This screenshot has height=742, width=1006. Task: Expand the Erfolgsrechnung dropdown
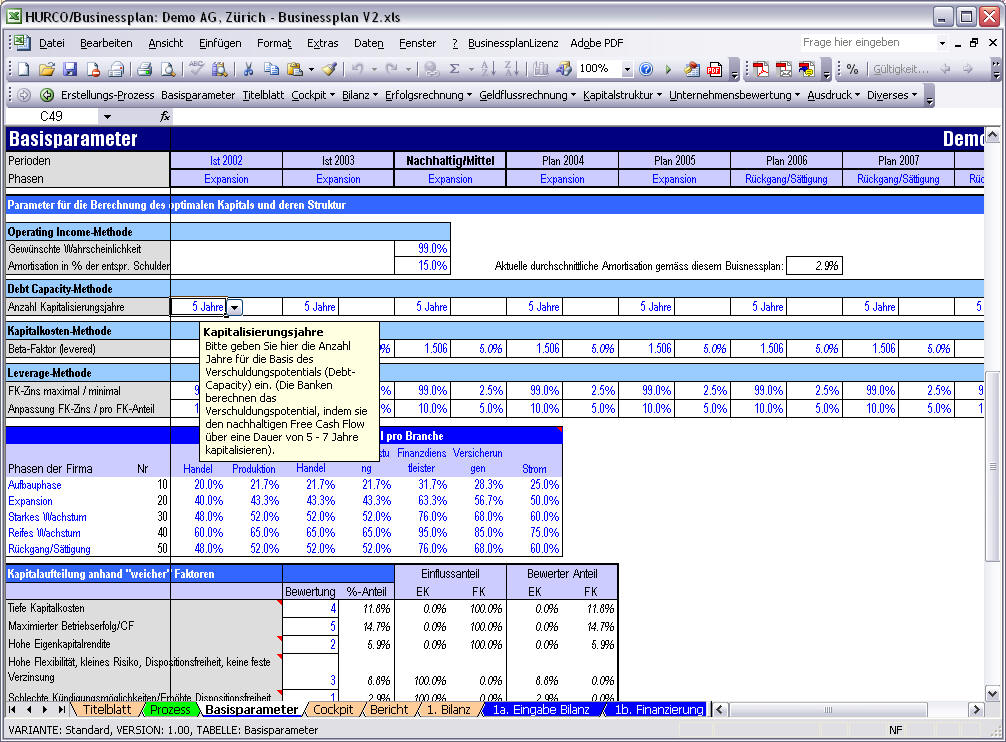coord(428,95)
